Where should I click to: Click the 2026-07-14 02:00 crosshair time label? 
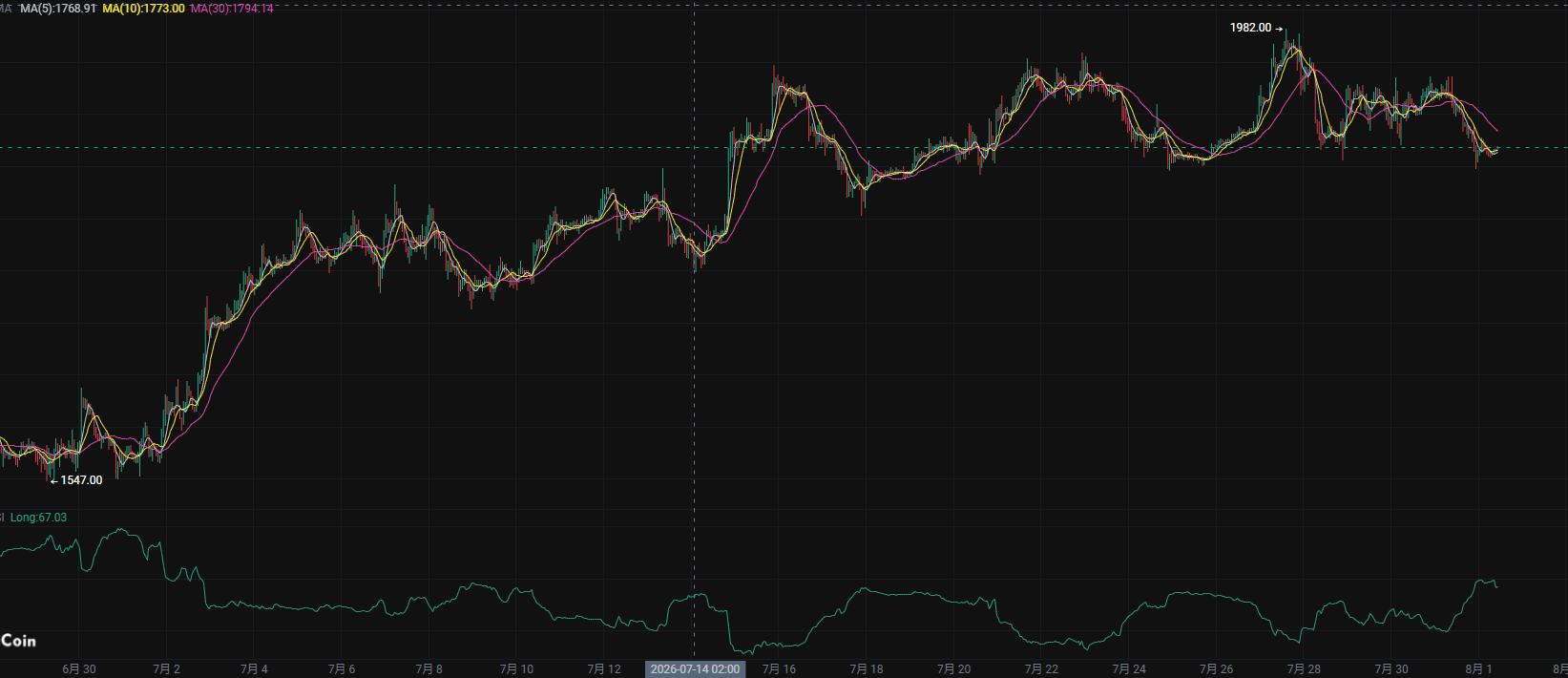coord(695,669)
